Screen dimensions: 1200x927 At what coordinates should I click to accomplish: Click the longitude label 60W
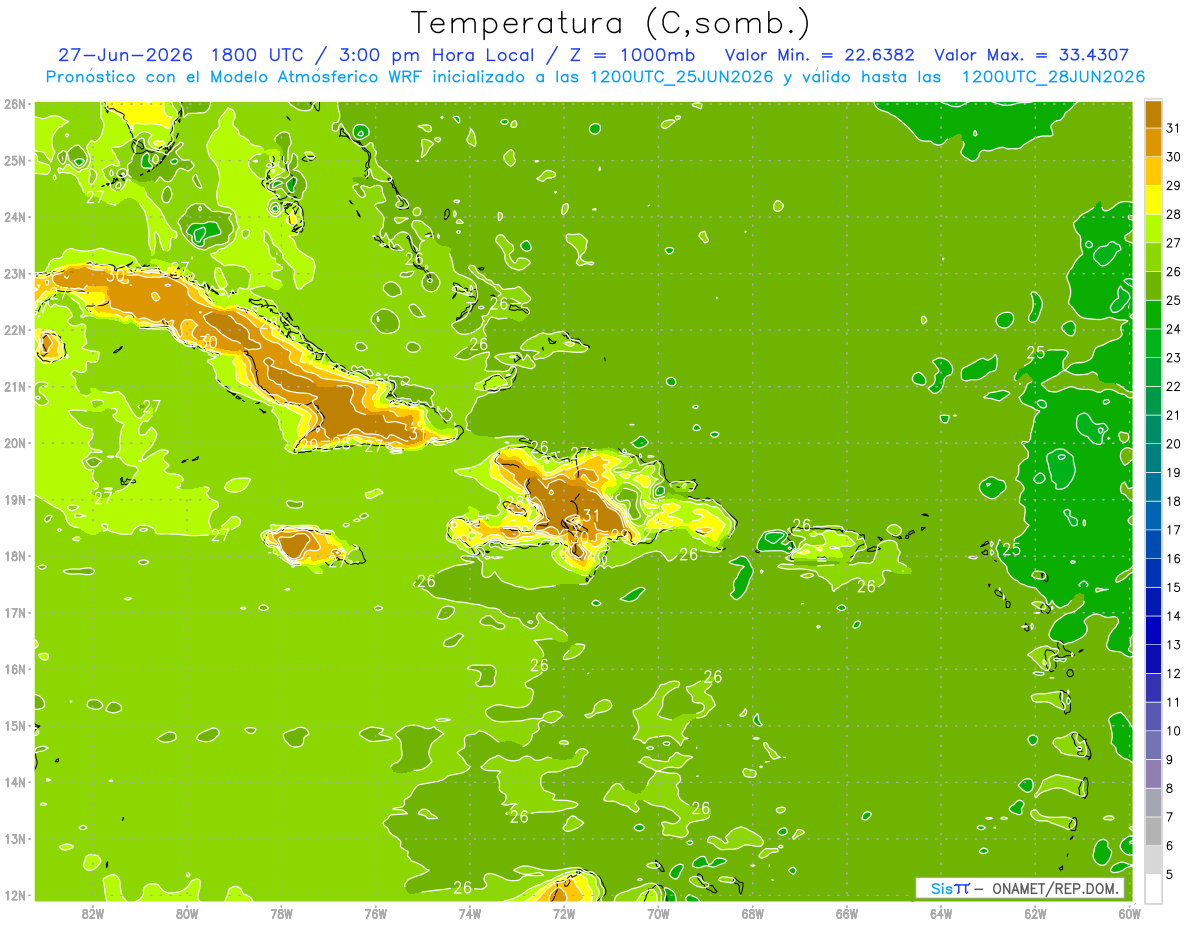click(x=1129, y=913)
